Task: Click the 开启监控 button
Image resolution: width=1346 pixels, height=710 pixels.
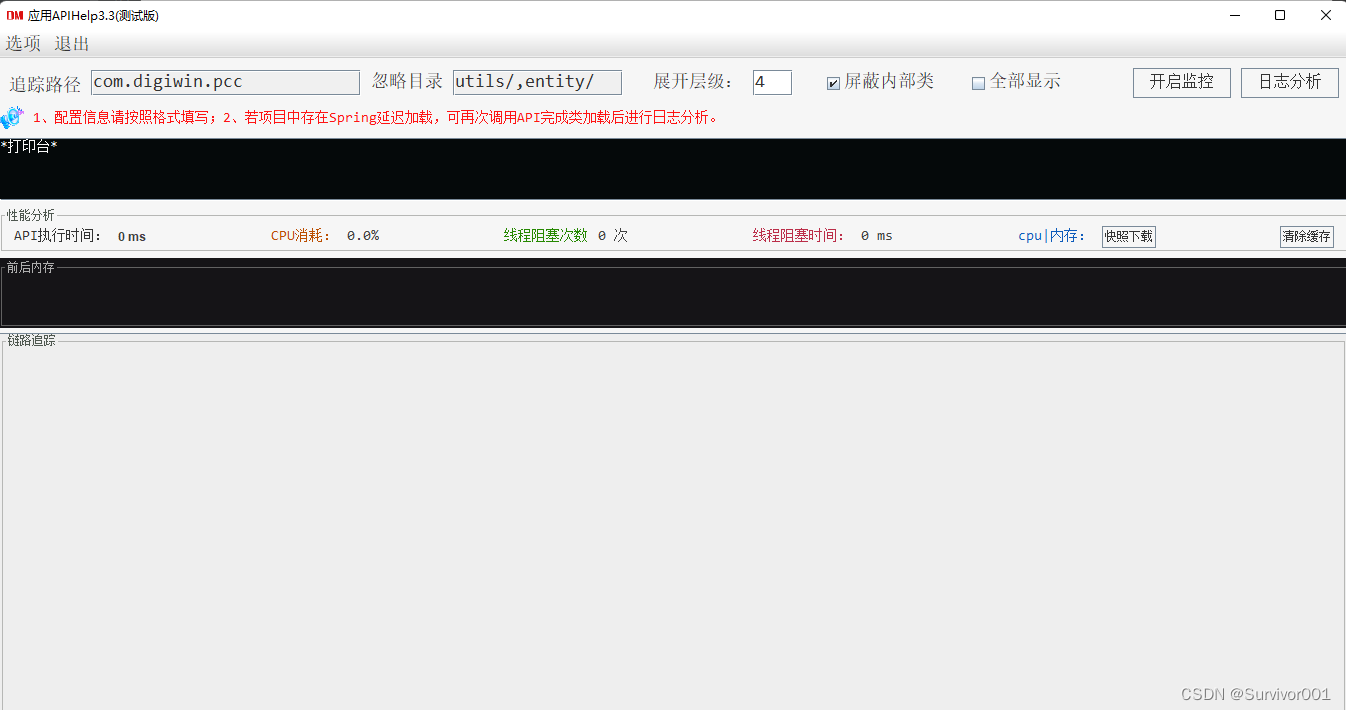Action: coord(1181,83)
